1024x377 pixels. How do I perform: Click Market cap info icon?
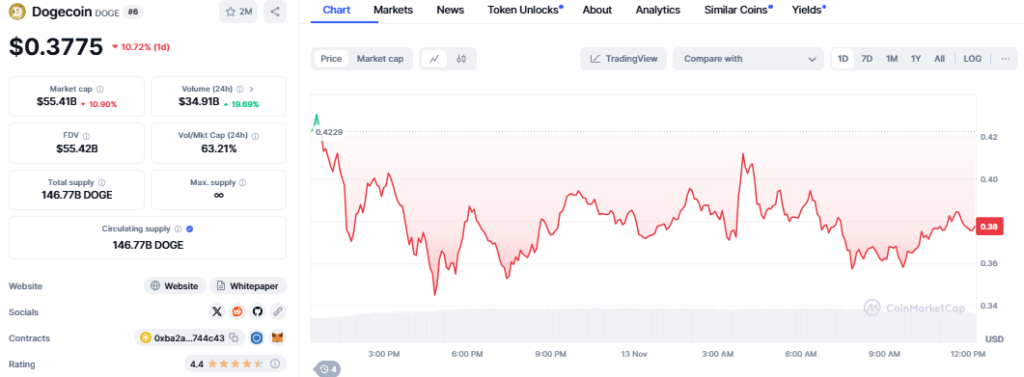pos(99,89)
